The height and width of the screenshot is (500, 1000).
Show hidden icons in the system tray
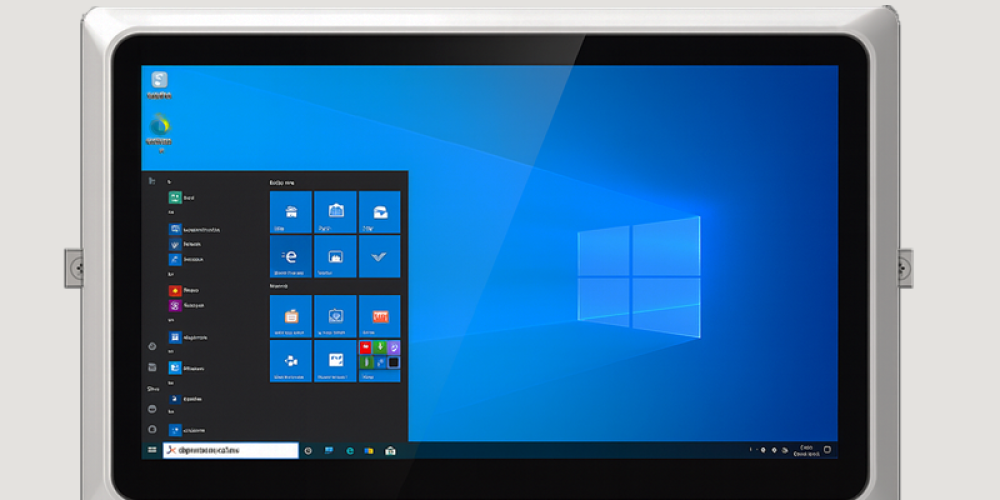coord(752,451)
